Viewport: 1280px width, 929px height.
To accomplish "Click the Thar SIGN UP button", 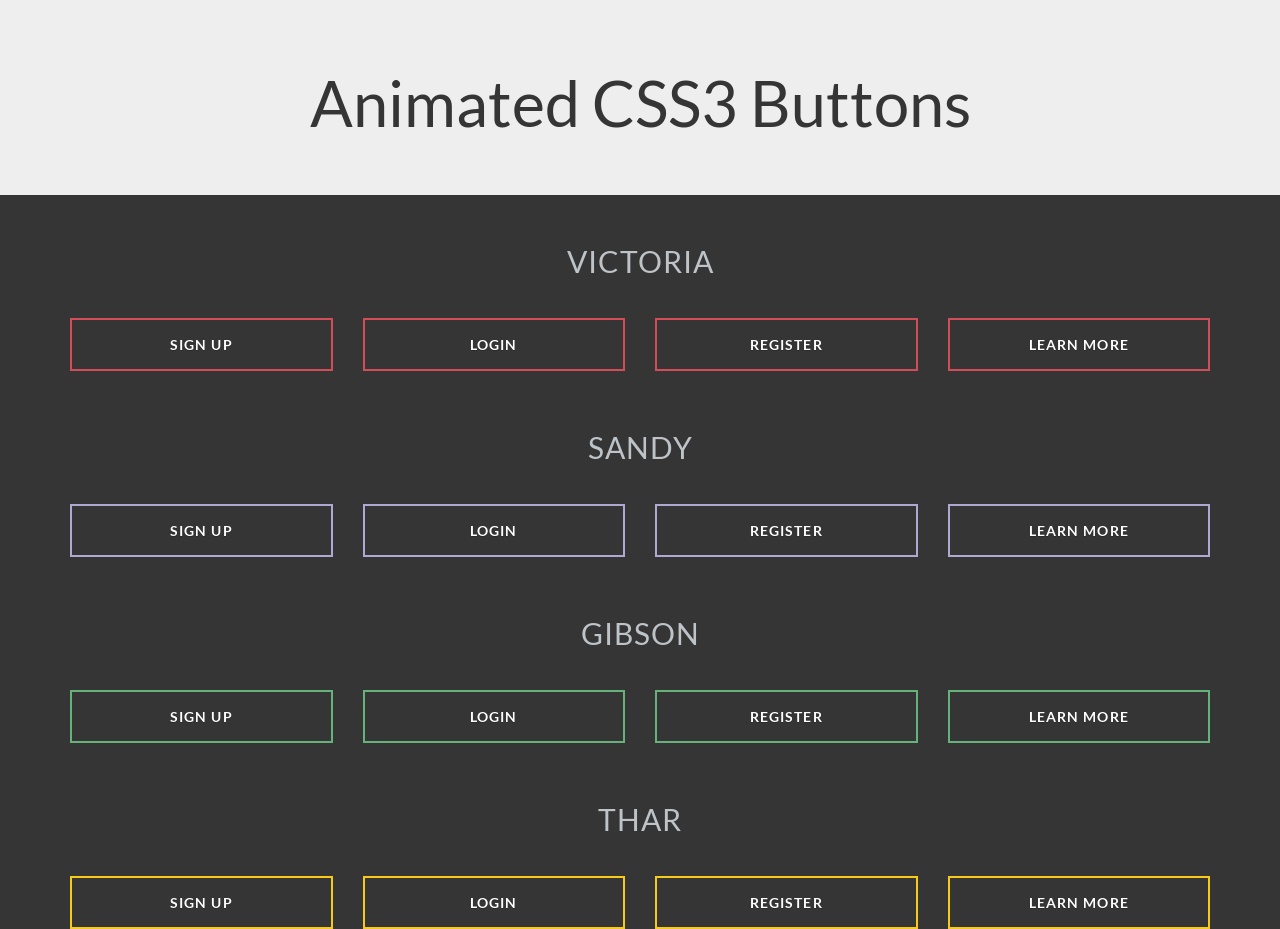I will pos(201,902).
